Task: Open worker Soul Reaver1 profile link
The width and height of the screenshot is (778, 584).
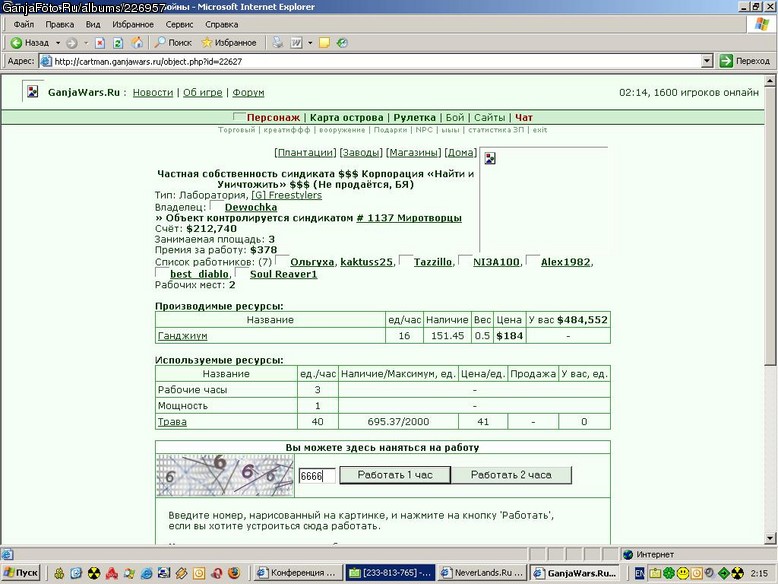Action: (x=283, y=274)
